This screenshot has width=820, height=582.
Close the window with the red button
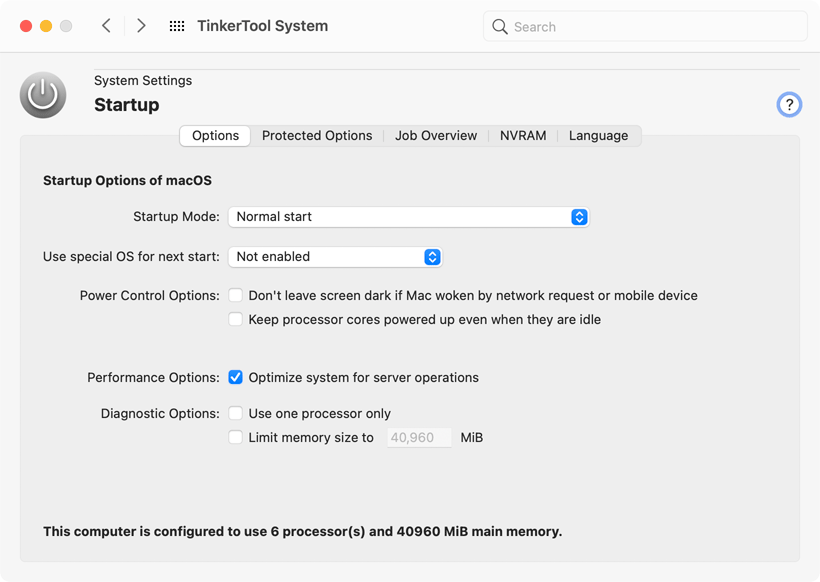26,26
